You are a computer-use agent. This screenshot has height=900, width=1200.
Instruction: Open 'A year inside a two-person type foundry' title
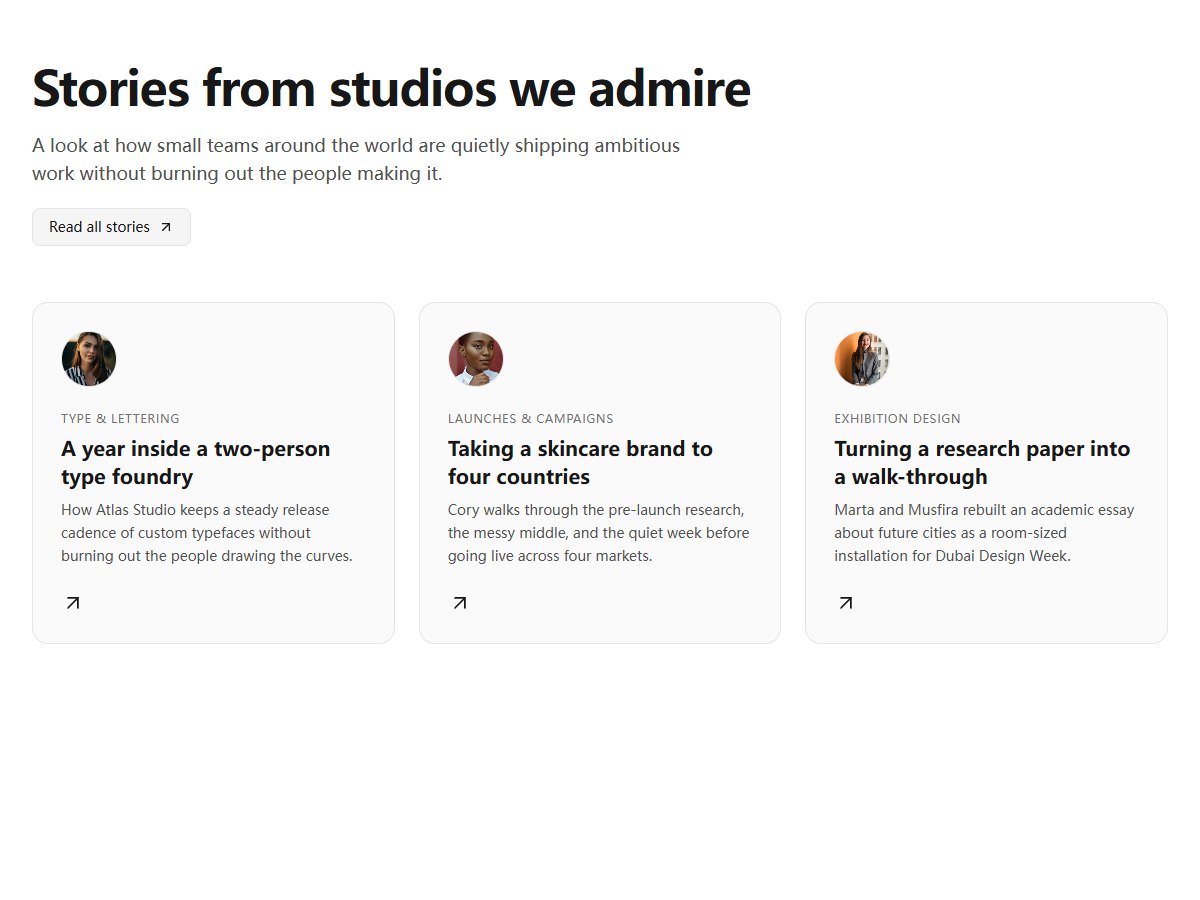[x=196, y=462]
